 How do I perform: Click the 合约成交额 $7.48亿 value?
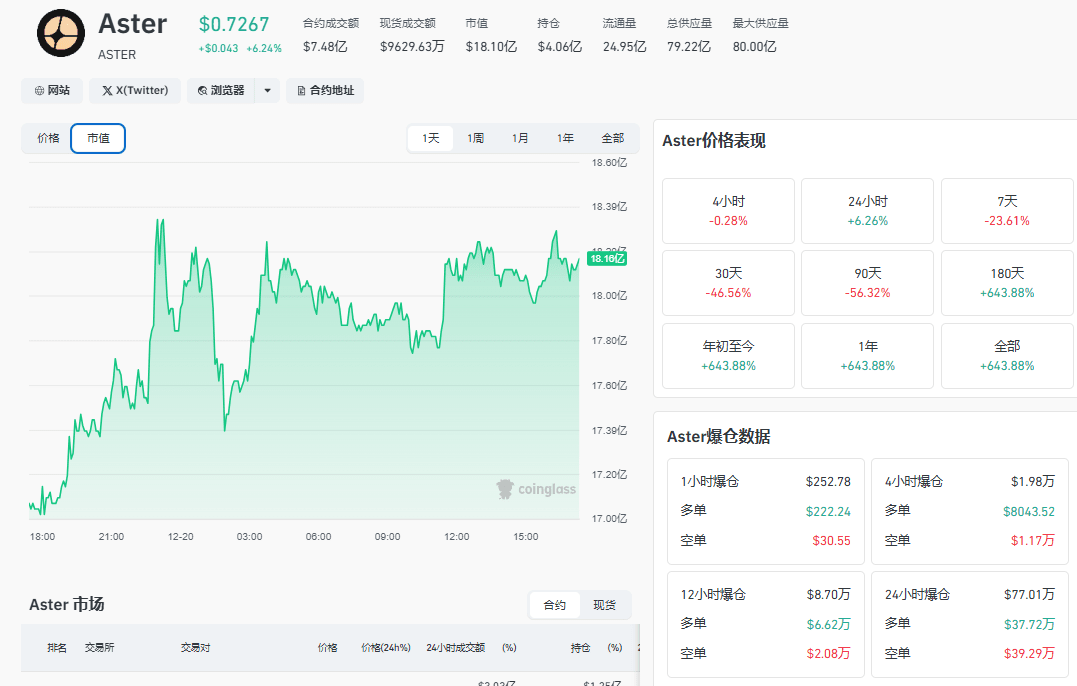[x=325, y=47]
